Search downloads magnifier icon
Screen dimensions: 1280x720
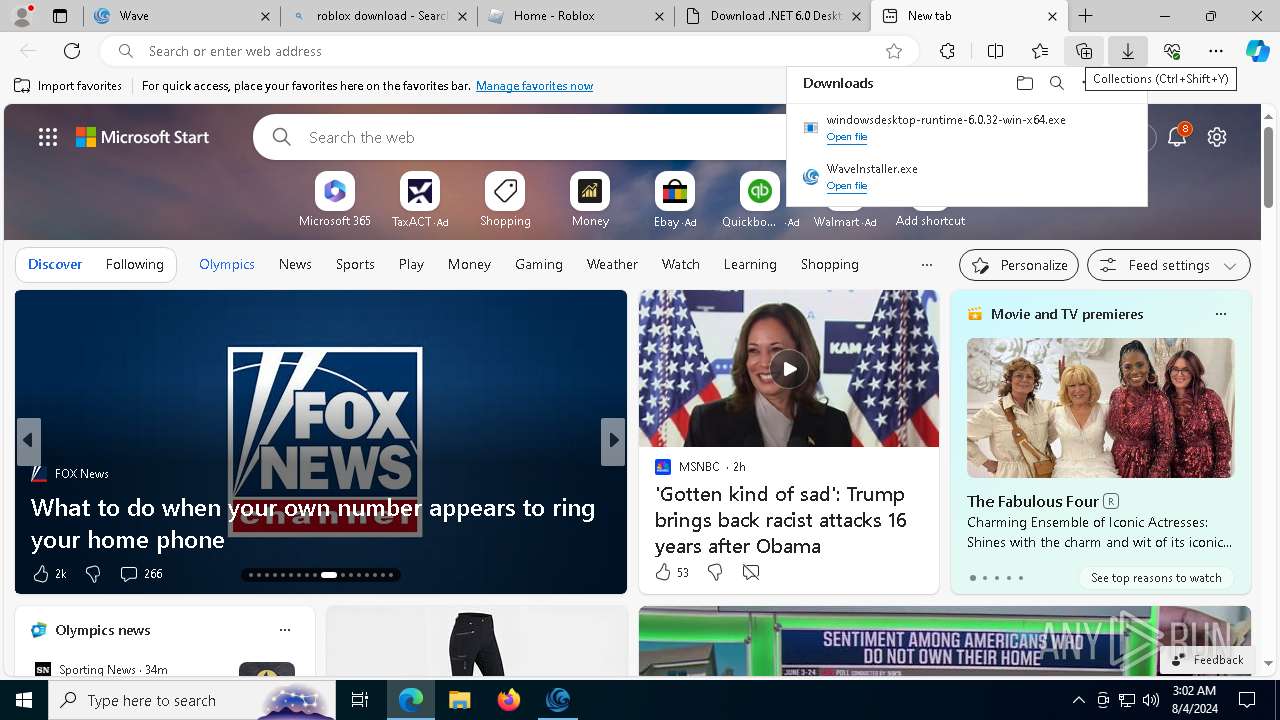pos(1057,83)
